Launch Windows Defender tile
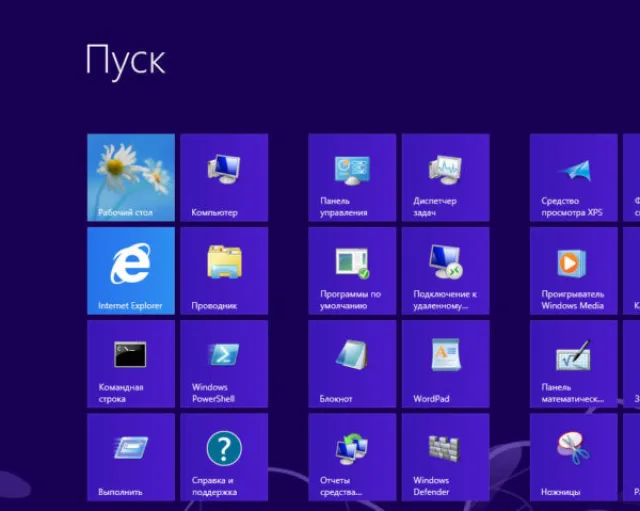The width and height of the screenshot is (640, 511). coord(445,457)
